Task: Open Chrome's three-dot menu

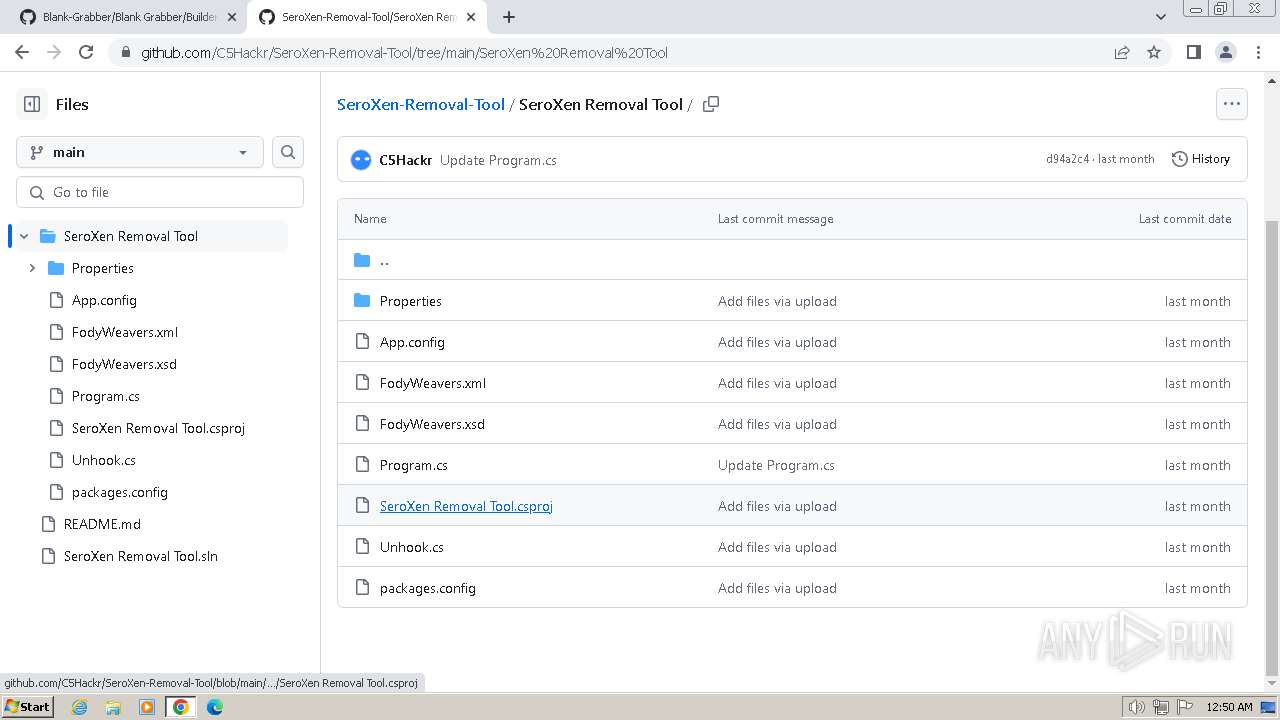Action: click(x=1257, y=52)
